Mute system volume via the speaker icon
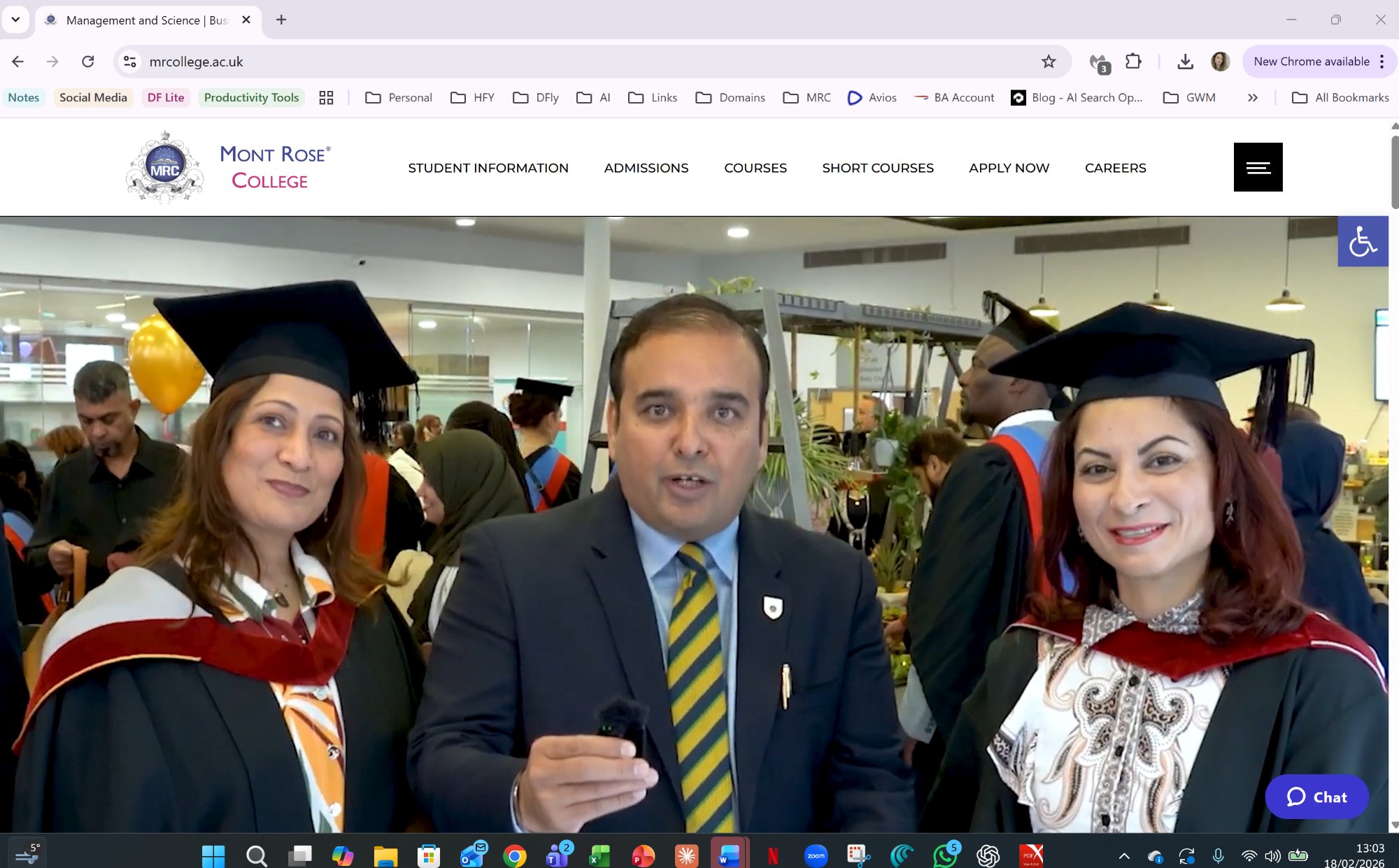This screenshot has width=1399, height=868. (x=1270, y=855)
